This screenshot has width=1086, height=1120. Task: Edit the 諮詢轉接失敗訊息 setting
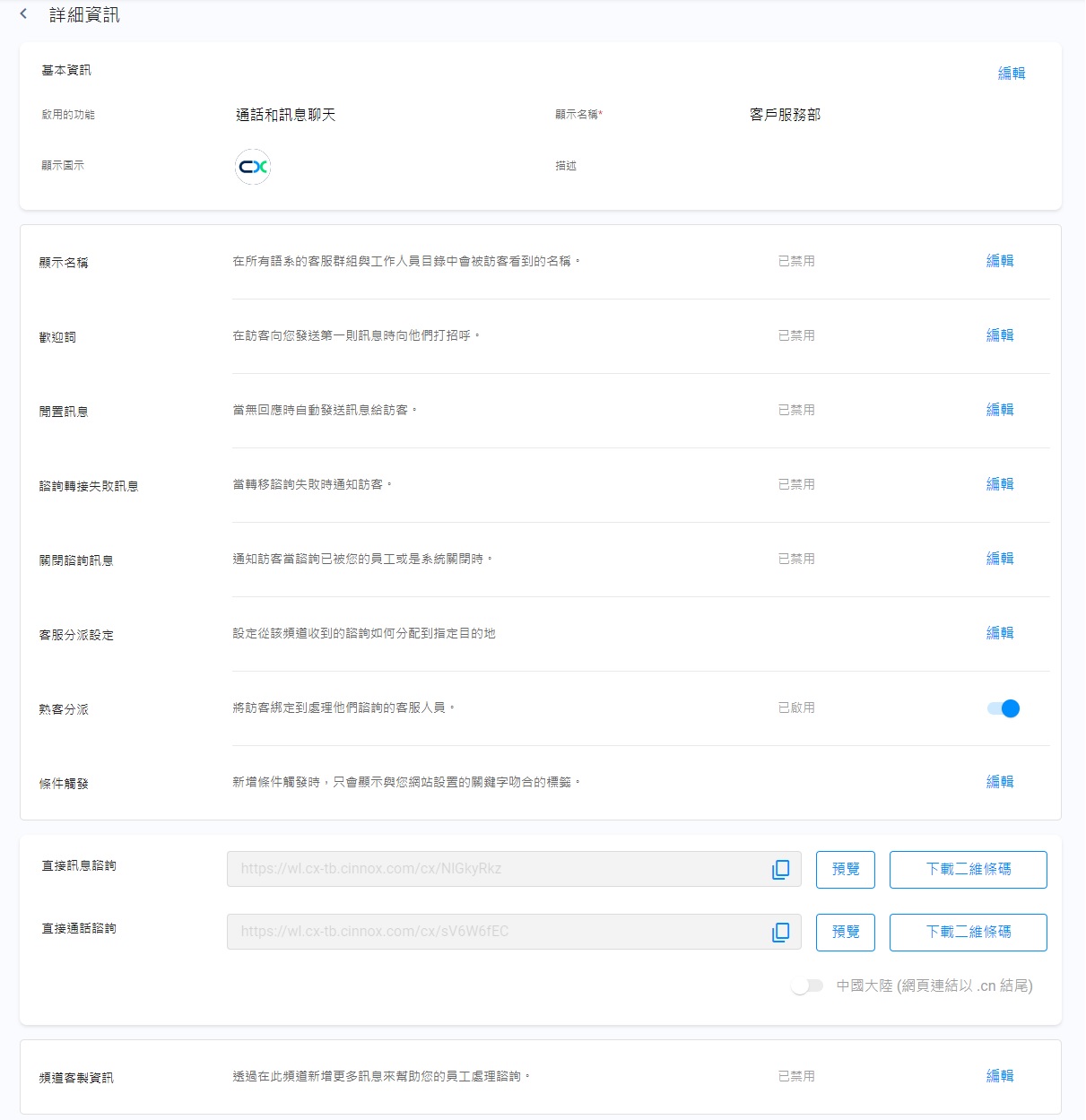[x=1000, y=484]
